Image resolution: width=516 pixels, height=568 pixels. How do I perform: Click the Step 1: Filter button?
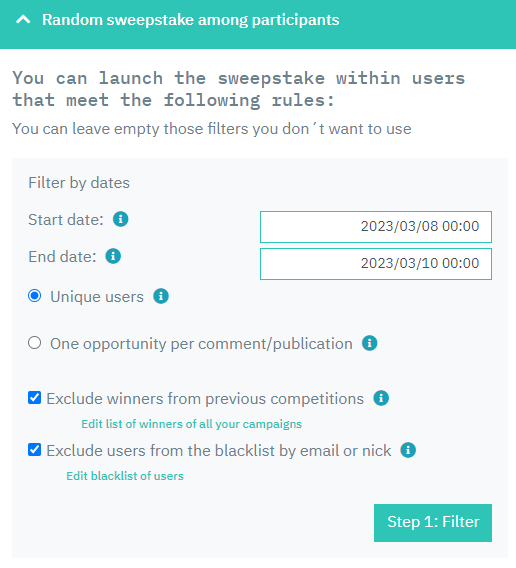tap(433, 523)
